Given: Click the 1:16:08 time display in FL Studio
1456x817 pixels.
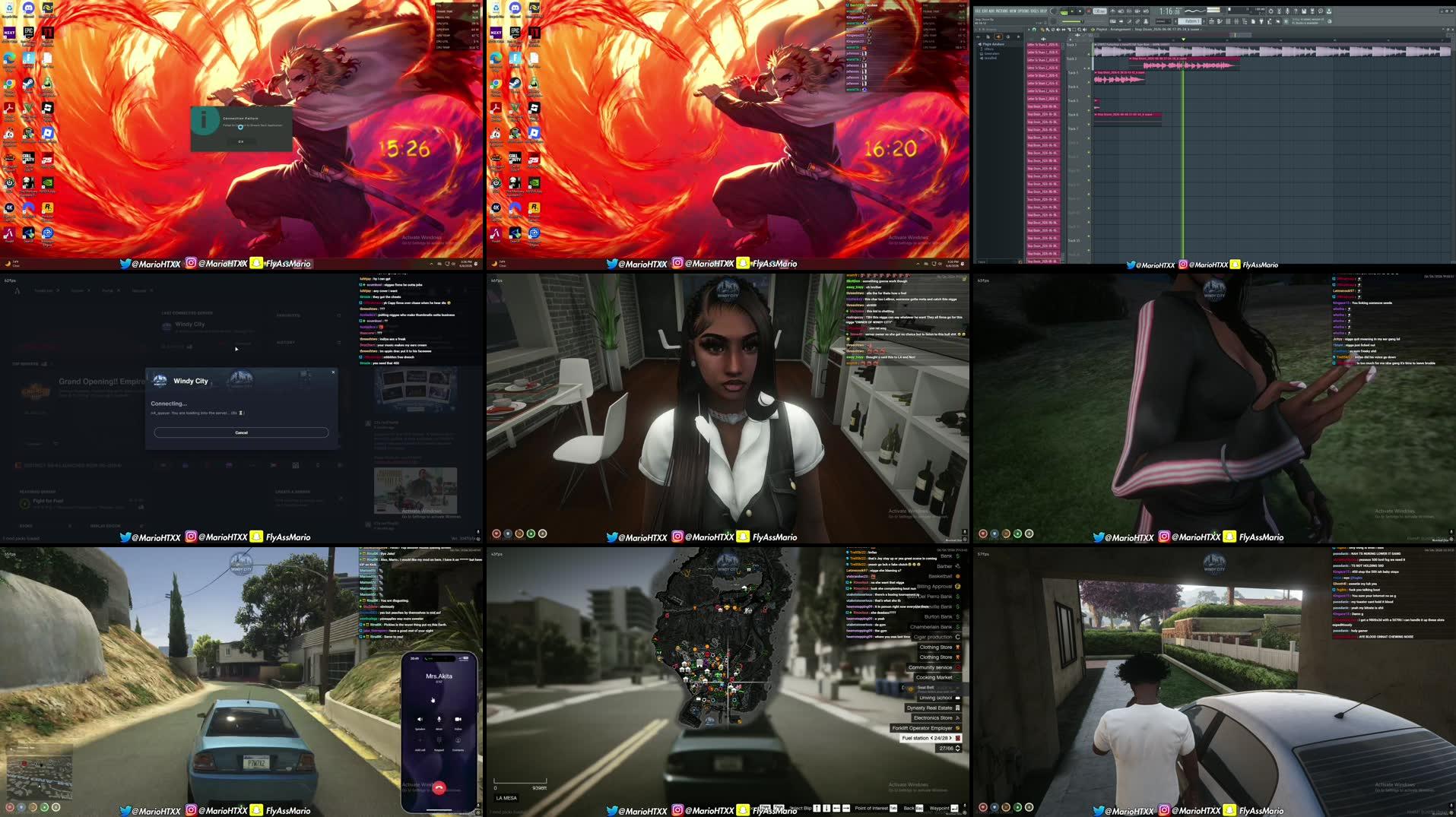Looking at the screenshot, I should (1169, 11).
